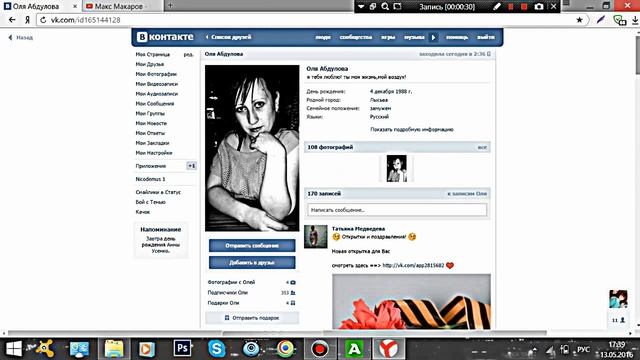Click 'Показать подробную информацию' link
The width and height of the screenshot is (640, 360).
click(412, 129)
